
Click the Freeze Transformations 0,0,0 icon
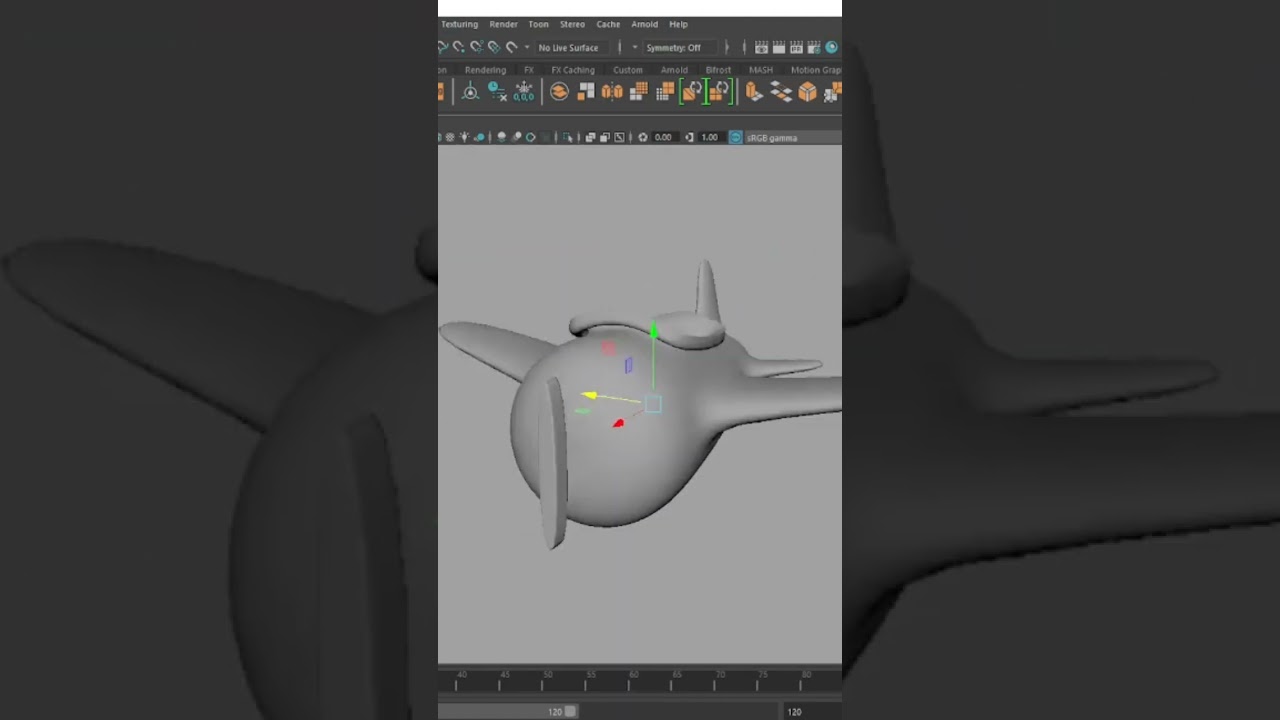(524, 91)
